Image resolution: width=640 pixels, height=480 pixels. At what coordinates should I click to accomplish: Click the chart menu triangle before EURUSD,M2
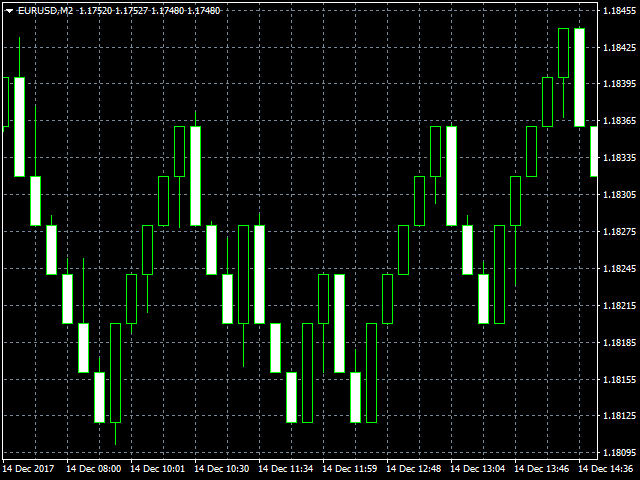coord(9,11)
